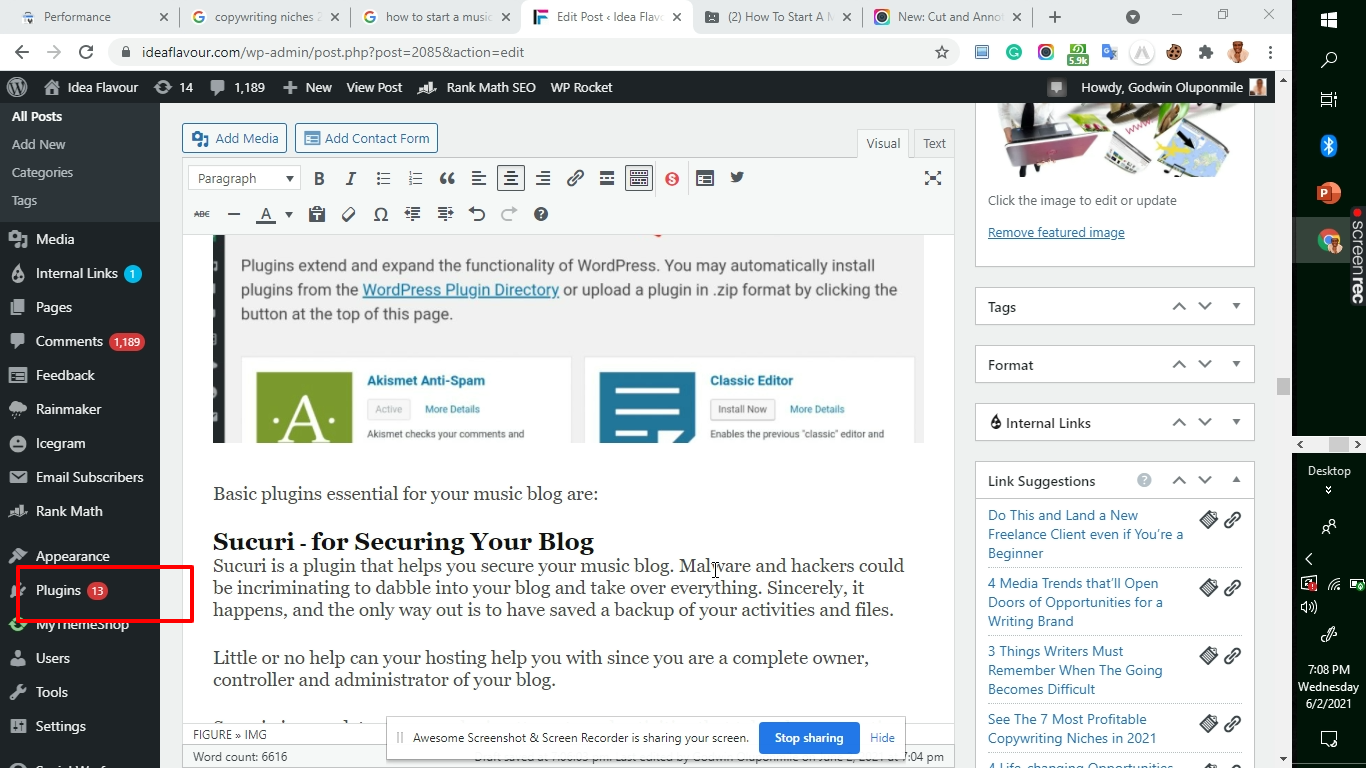Open the special character Omega tool
This screenshot has height=768, width=1366.
pos(381,214)
